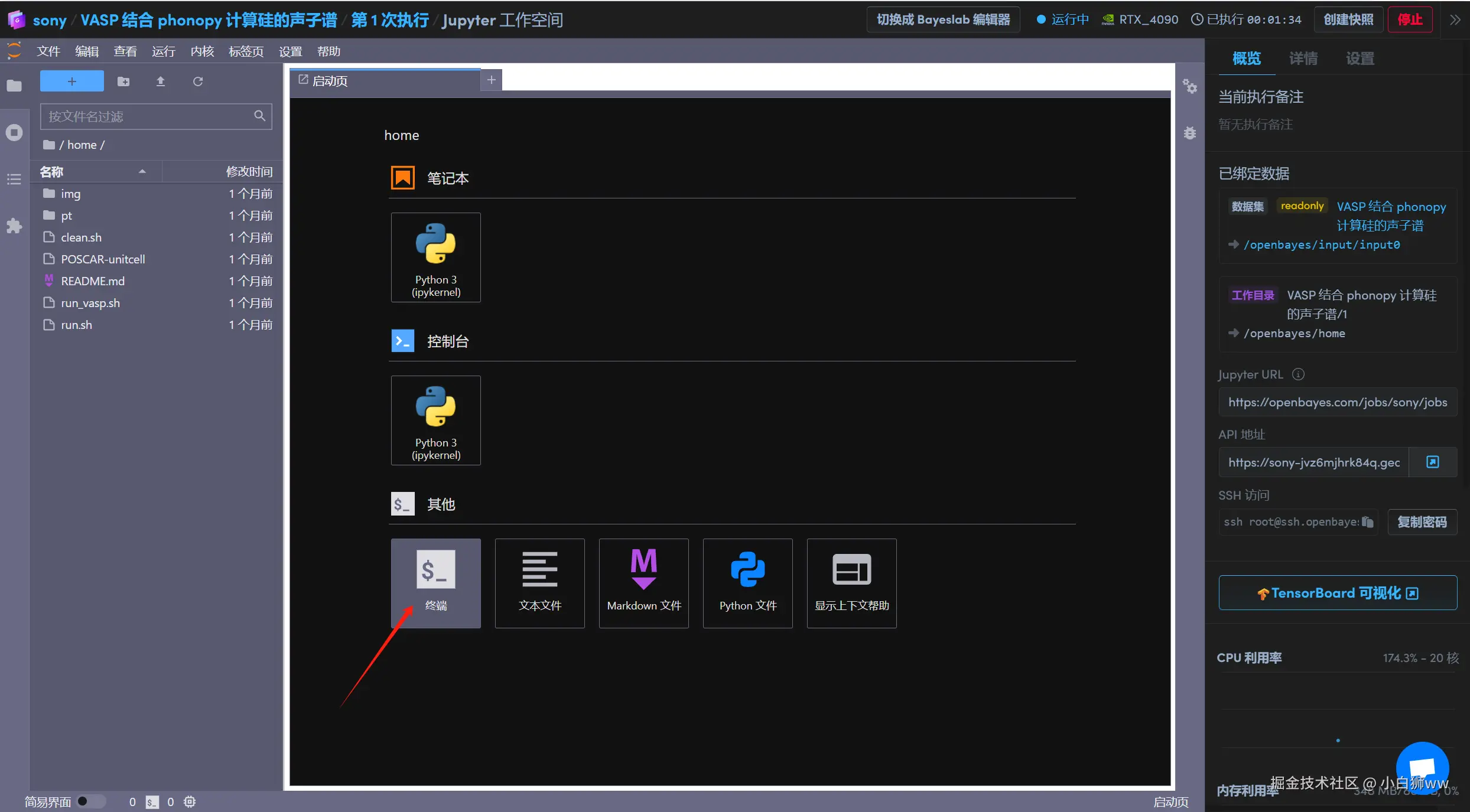Launch Python 3 notebook kernel
Viewport: 1470px width, 812px height.
[x=435, y=257]
